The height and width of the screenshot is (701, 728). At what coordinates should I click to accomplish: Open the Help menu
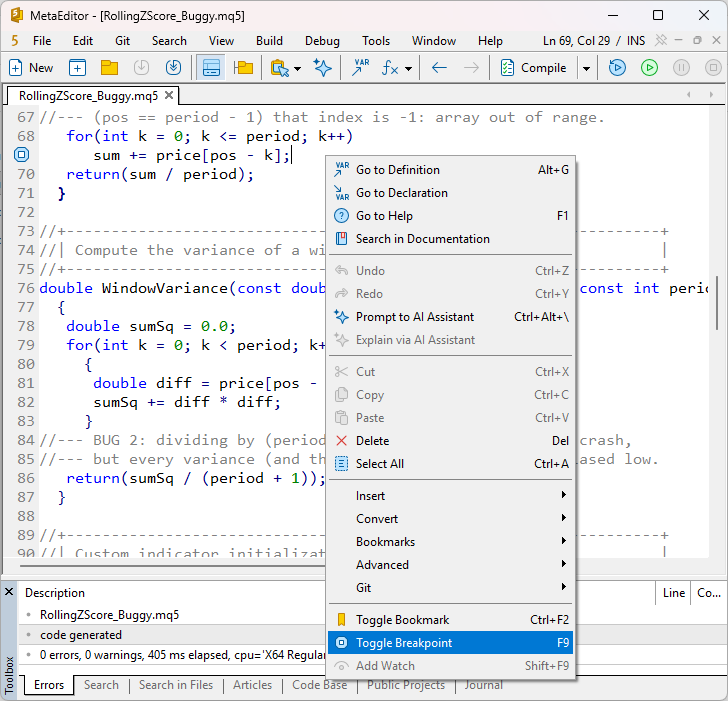[490, 41]
